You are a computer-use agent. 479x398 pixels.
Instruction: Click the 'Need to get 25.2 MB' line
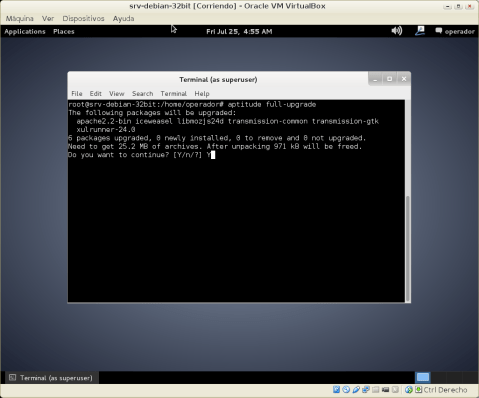coord(215,146)
